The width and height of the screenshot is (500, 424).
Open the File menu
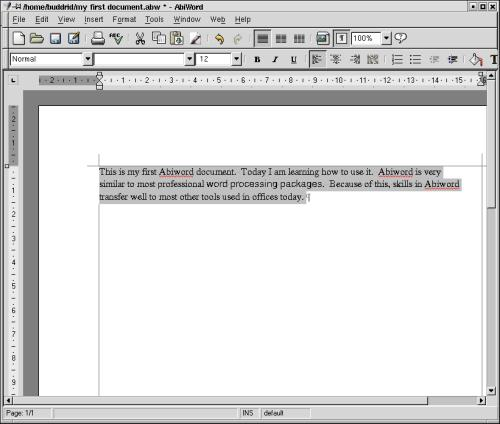(x=19, y=19)
